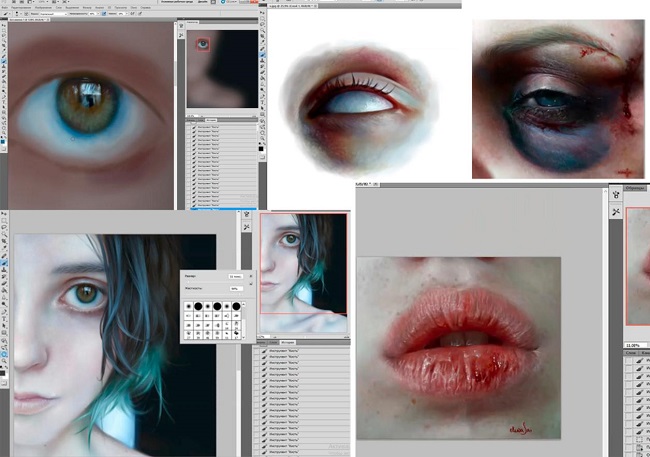Open the blending mode dropdown in the options bar
Viewport: 650px width, 457px height.
[x=53, y=13]
